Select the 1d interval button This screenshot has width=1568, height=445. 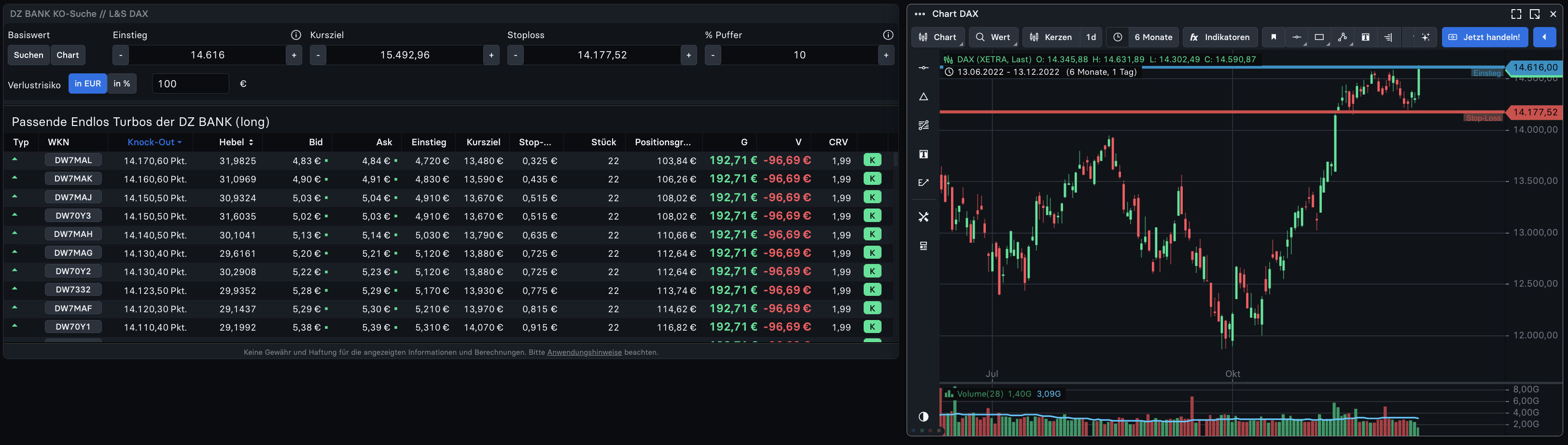[1091, 37]
